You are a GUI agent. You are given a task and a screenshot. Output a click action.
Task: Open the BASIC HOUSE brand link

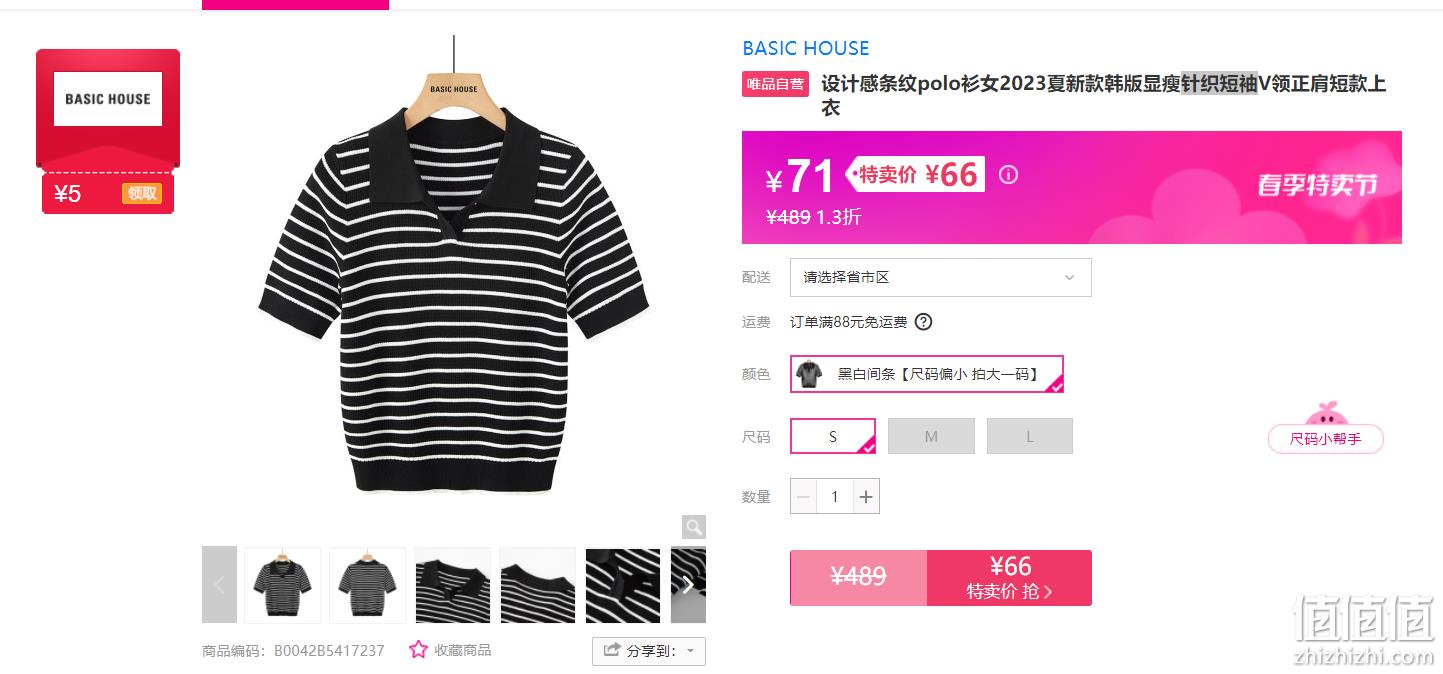click(806, 48)
